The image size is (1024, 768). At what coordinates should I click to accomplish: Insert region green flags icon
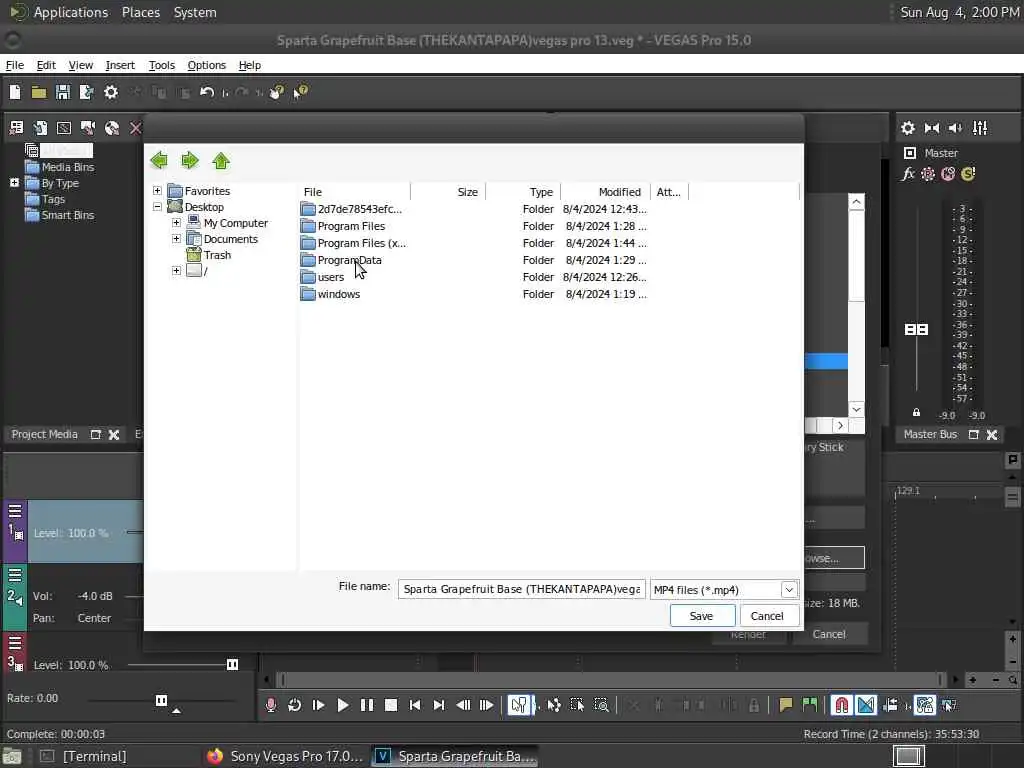pyautogui.click(x=810, y=705)
